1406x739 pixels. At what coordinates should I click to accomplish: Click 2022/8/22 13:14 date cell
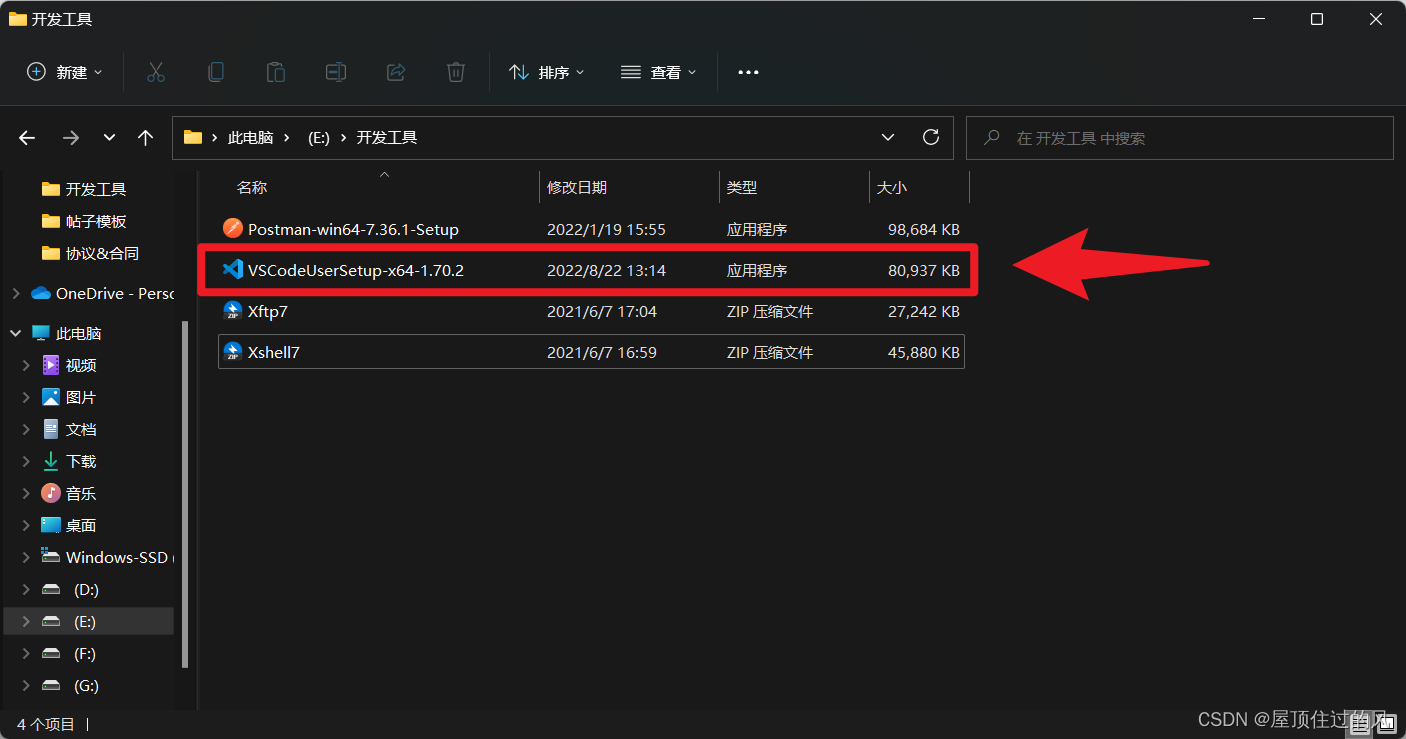pyautogui.click(x=606, y=270)
